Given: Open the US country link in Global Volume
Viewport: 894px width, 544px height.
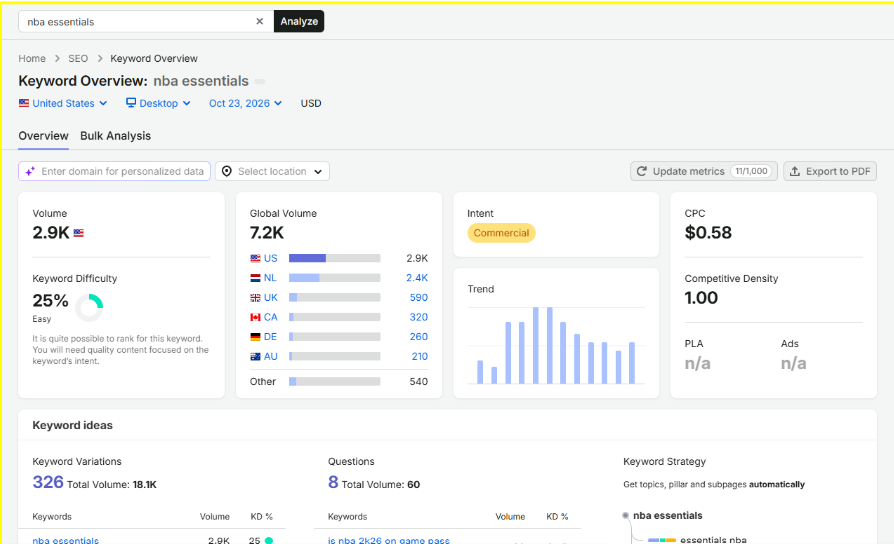Looking at the screenshot, I should (270, 258).
